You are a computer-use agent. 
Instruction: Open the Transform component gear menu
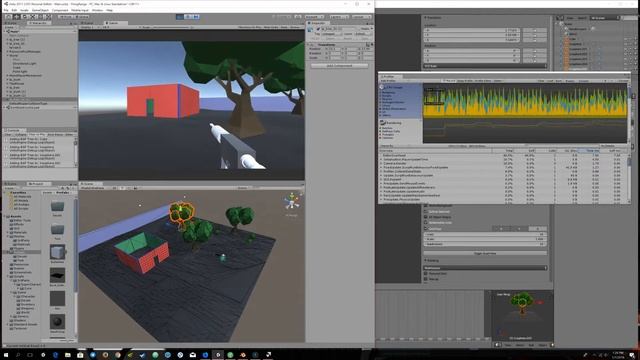point(372,44)
